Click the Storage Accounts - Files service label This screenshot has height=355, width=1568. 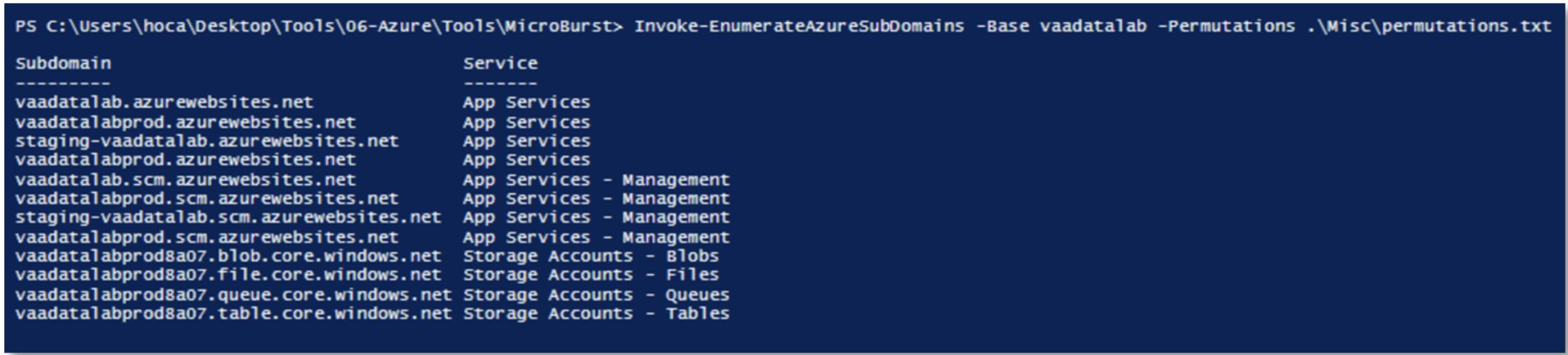(x=590, y=275)
